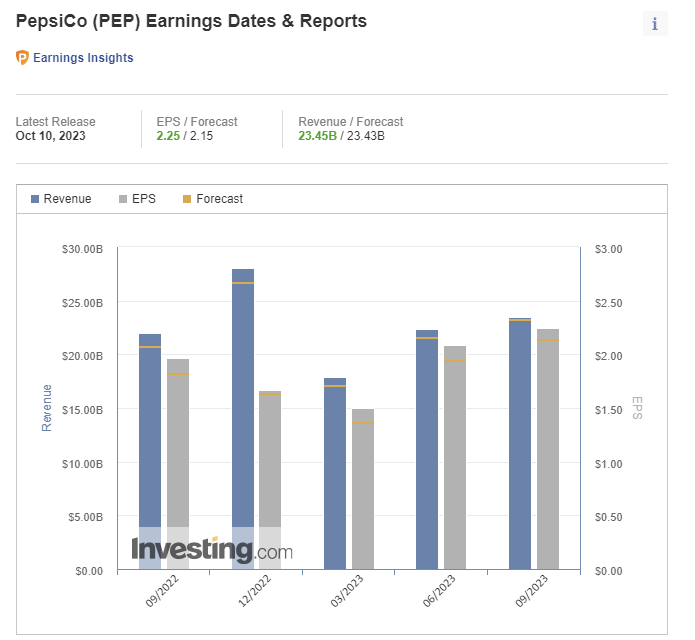Click the 23.43B revenue forecast value
Viewport: 695px width, 640px height.
point(366,136)
